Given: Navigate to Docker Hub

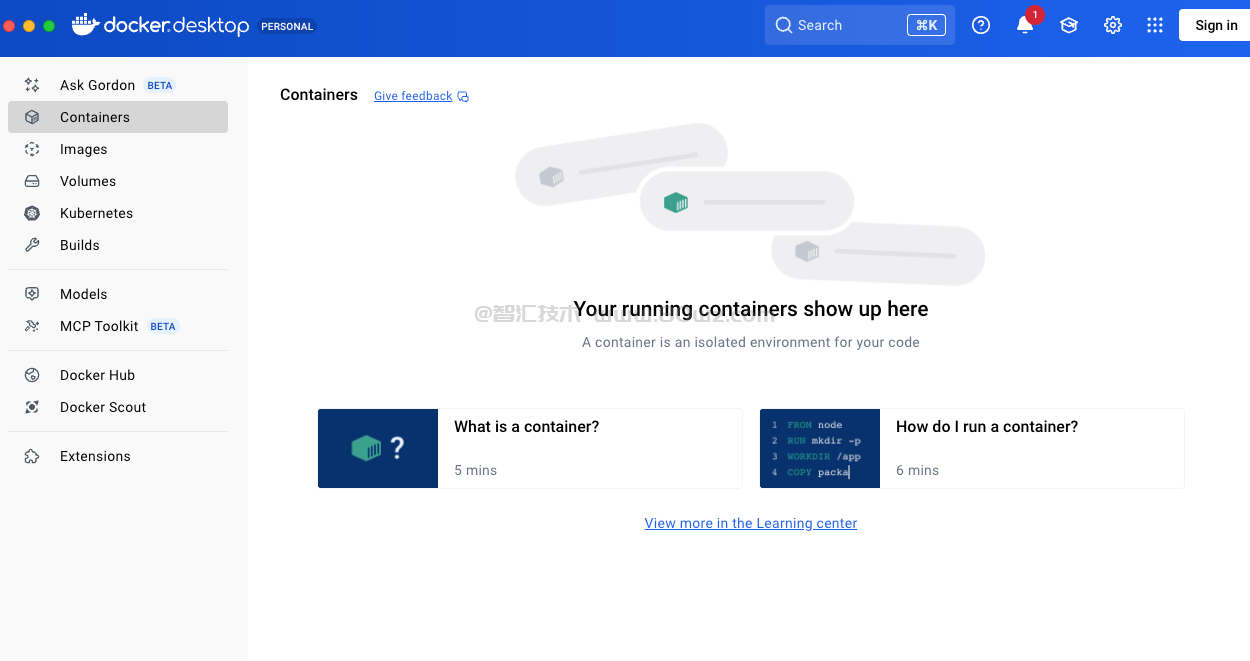Looking at the screenshot, I should pos(97,375).
